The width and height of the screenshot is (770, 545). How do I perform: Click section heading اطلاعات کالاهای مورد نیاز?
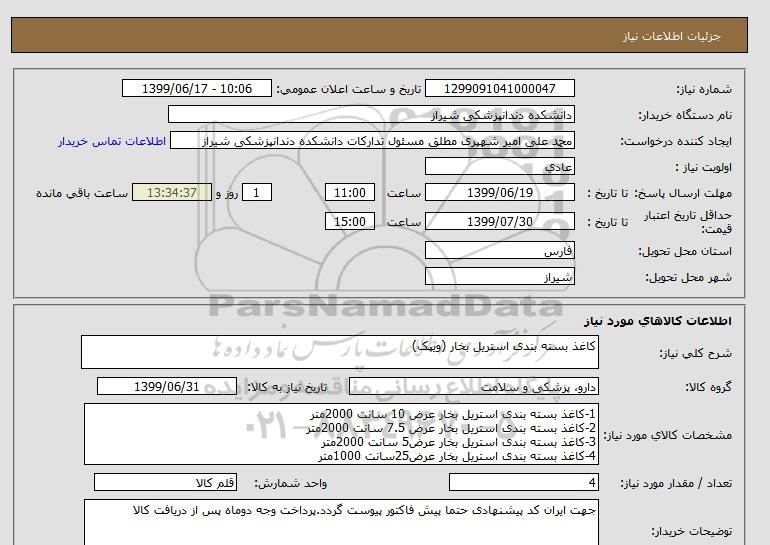(658, 321)
